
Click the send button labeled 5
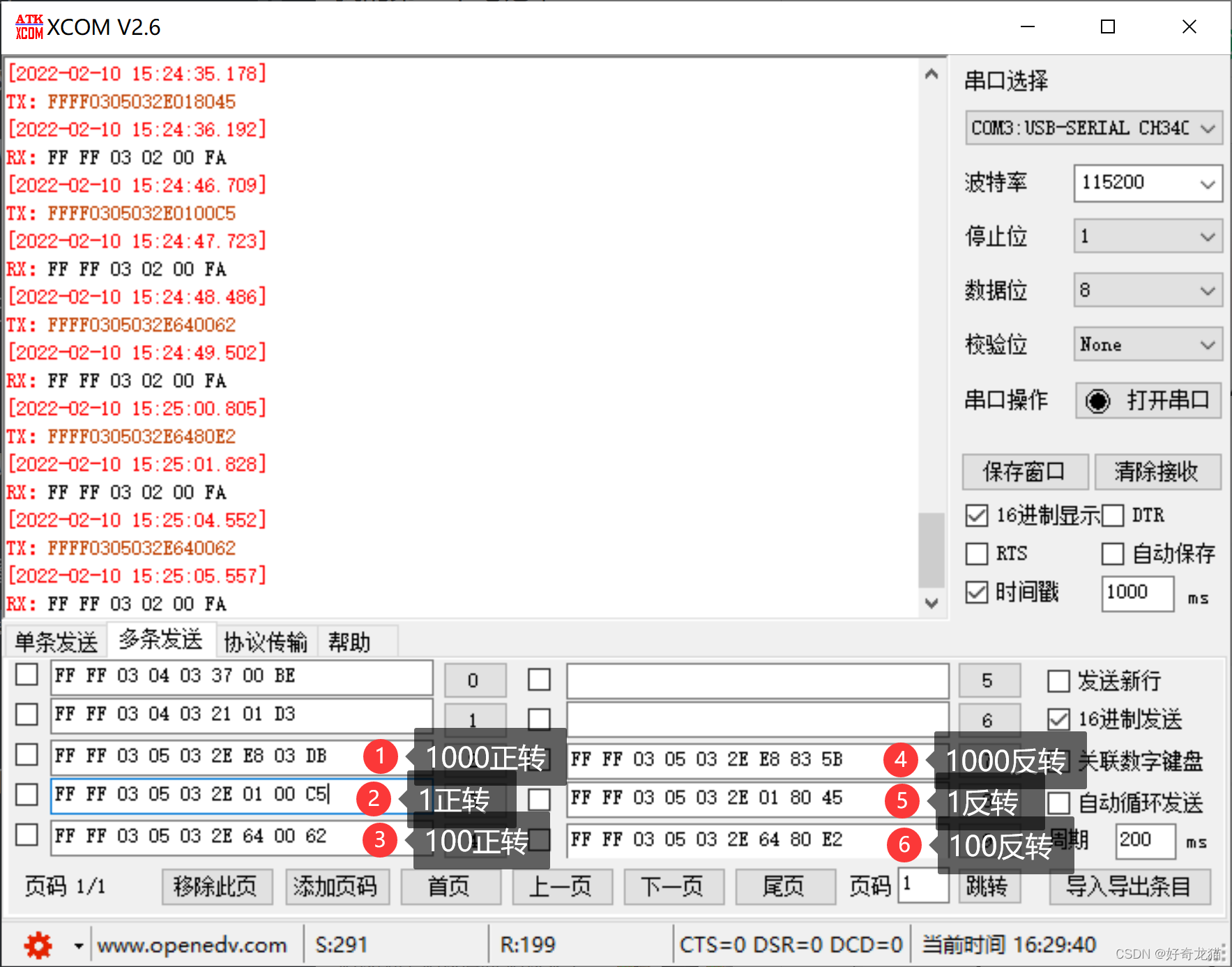(989, 680)
